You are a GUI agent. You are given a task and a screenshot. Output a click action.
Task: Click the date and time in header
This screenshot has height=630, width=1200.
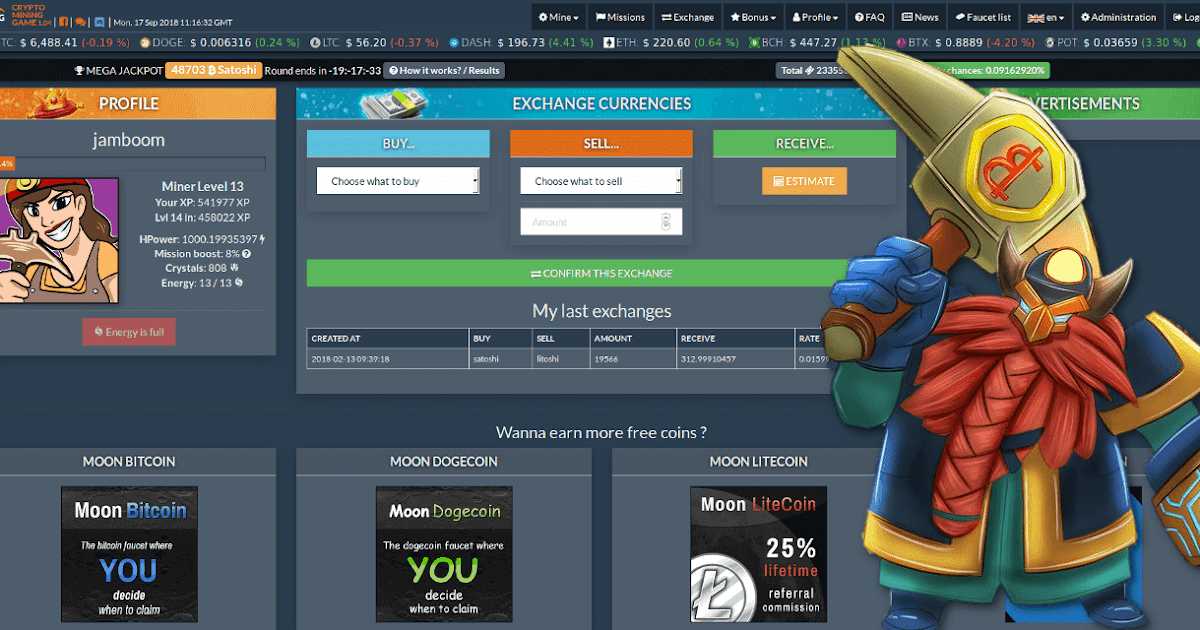(171, 22)
